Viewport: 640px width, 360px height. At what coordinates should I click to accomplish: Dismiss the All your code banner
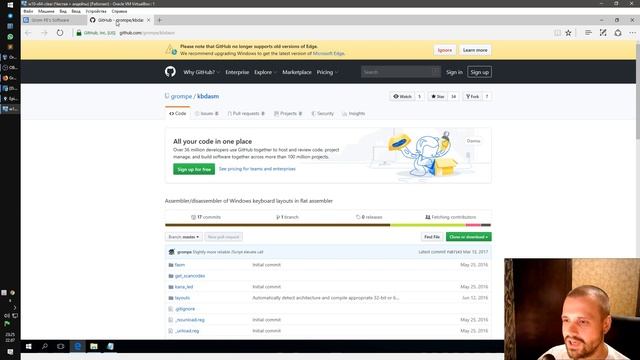tap(473, 141)
